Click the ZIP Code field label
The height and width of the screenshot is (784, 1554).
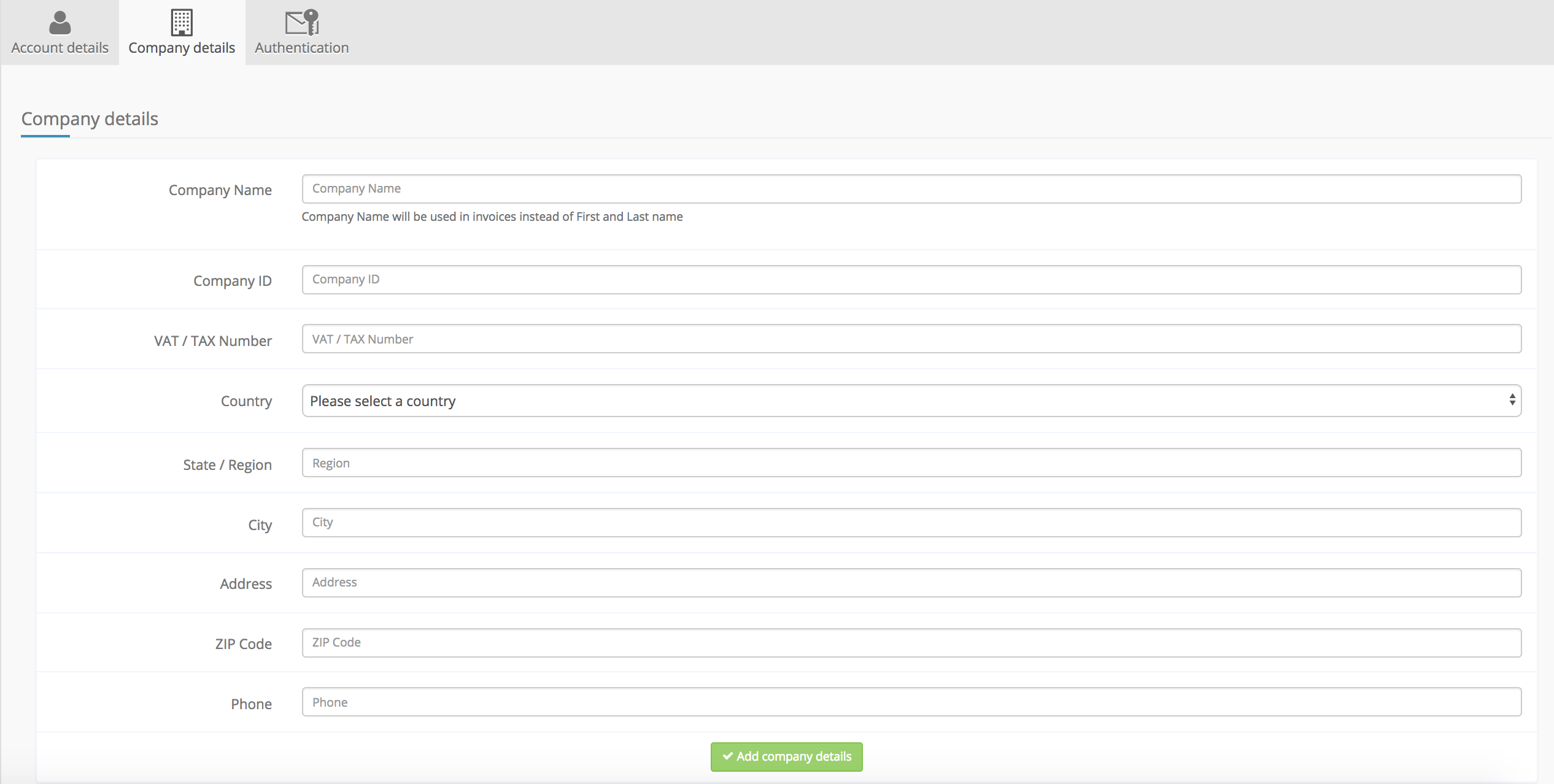click(244, 644)
